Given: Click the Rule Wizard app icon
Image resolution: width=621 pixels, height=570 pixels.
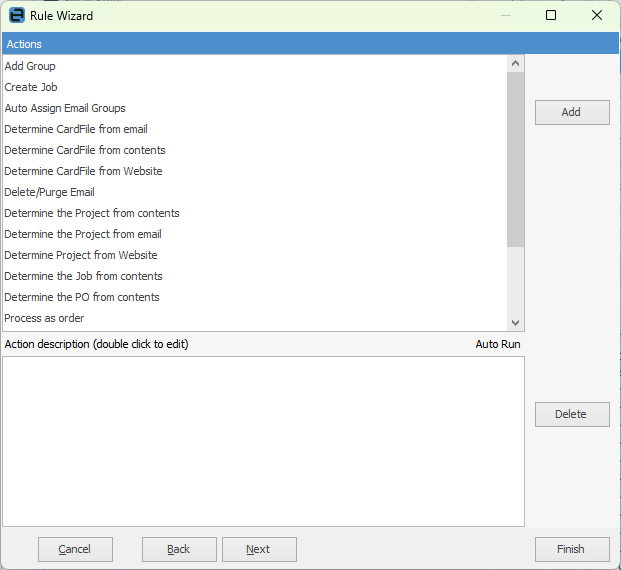Looking at the screenshot, I should click(x=17, y=15).
